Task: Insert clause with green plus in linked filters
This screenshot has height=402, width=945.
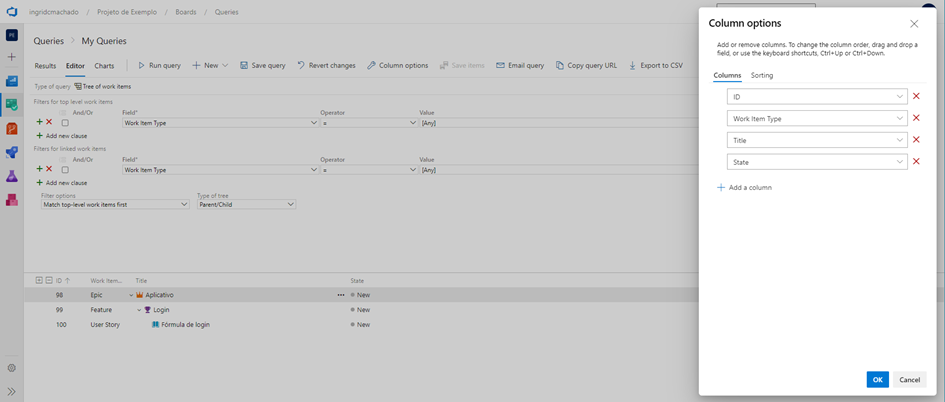Action: tap(40, 169)
